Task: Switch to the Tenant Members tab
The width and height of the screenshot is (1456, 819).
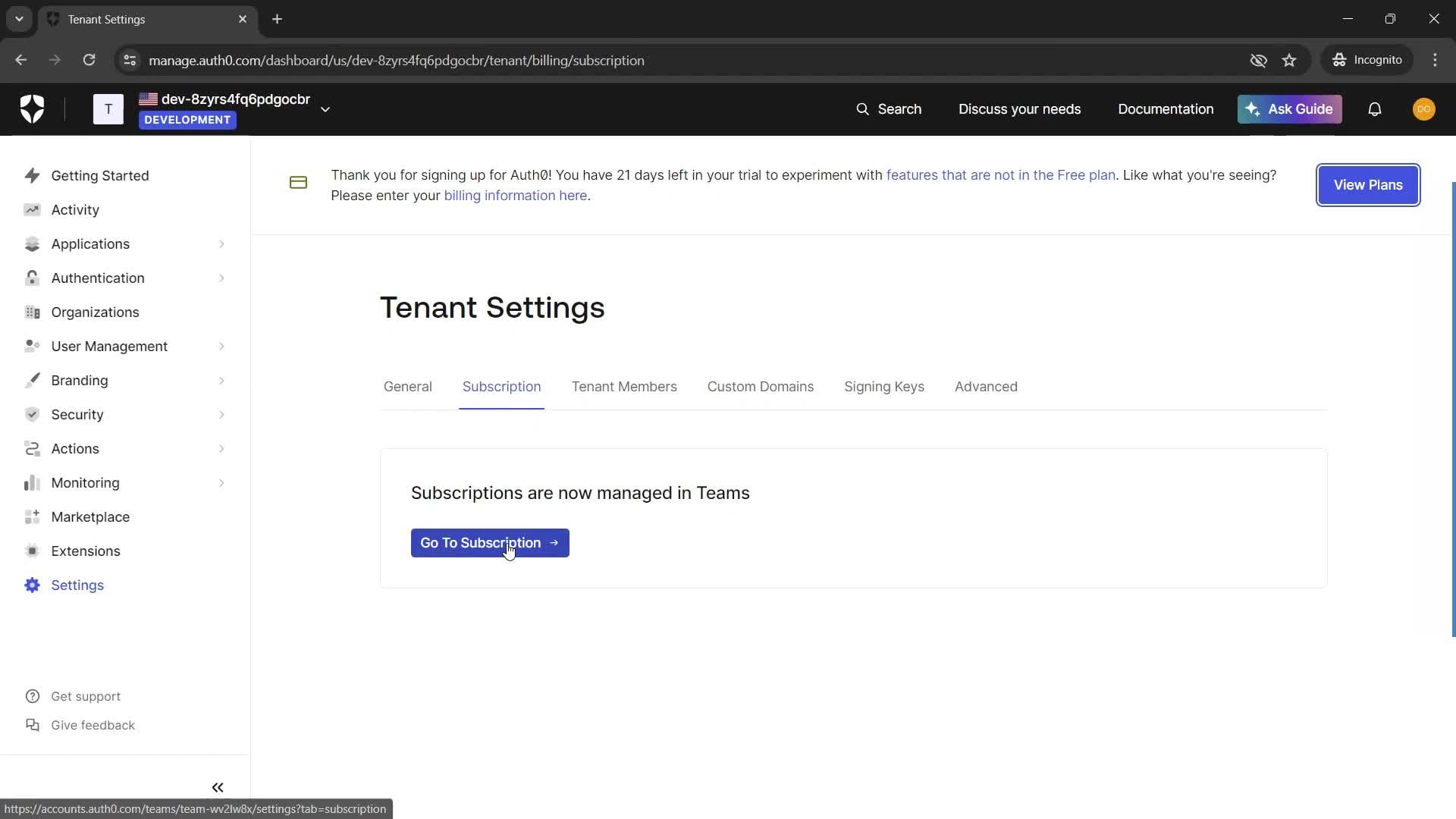Action: 624,387
